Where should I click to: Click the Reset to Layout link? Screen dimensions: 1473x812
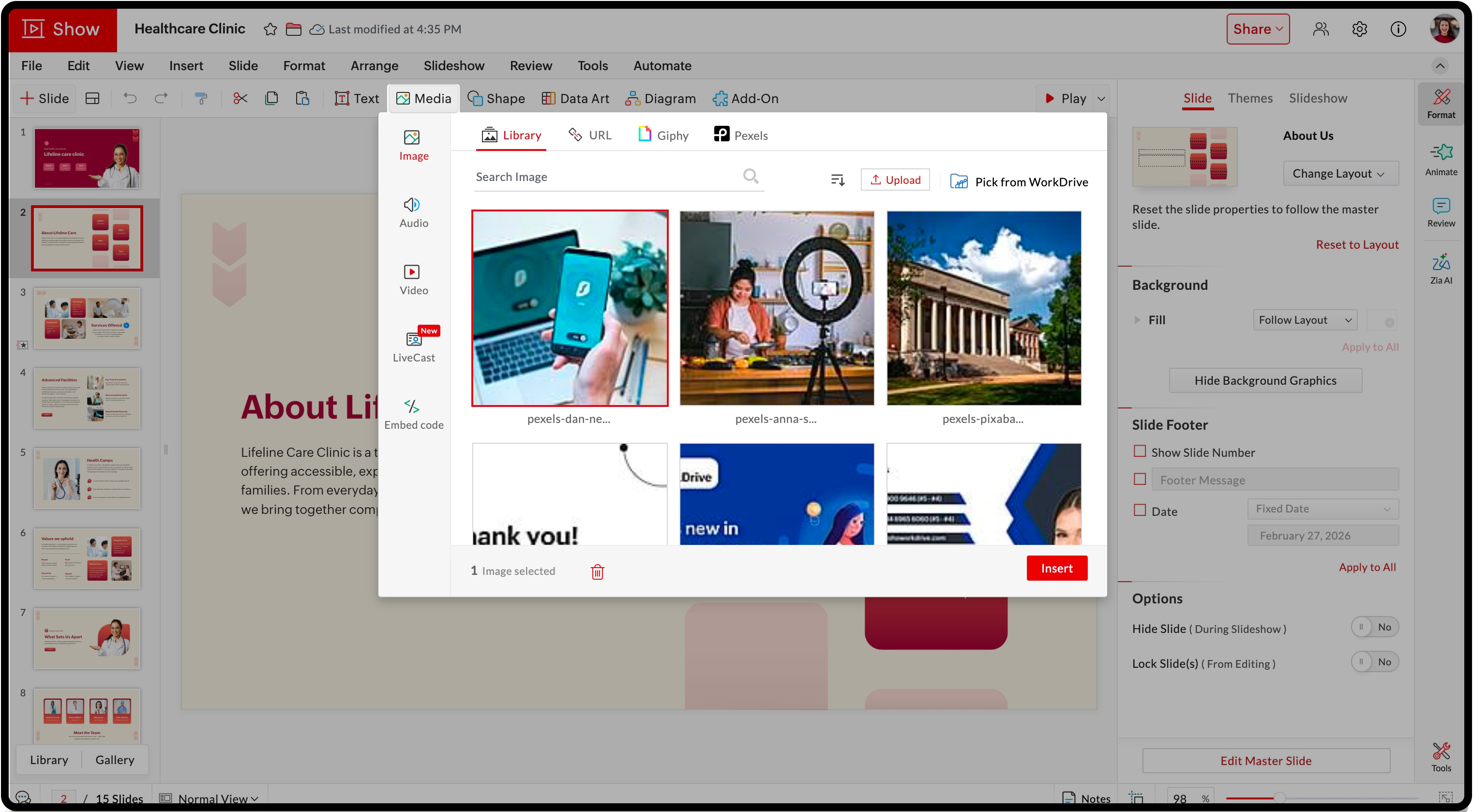[x=1356, y=244]
